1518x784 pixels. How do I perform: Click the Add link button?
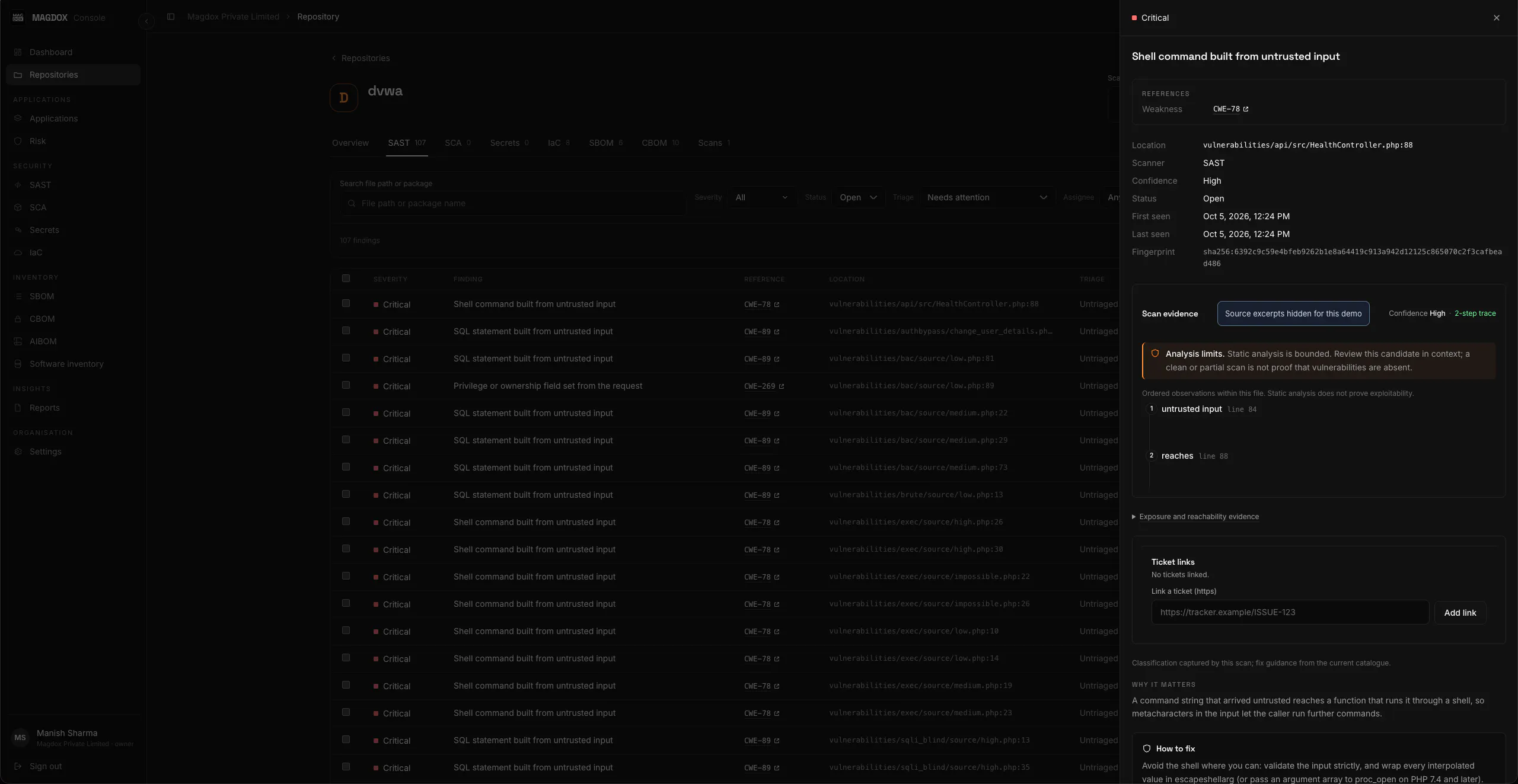pyautogui.click(x=1460, y=613)
